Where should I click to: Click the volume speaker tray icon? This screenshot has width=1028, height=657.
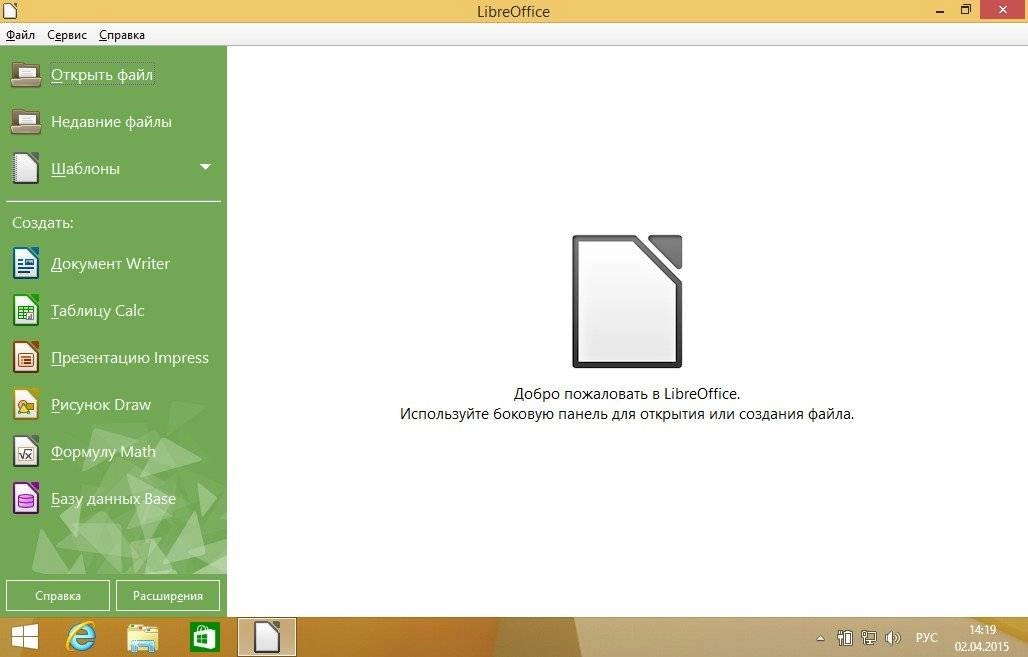(892, 638)
